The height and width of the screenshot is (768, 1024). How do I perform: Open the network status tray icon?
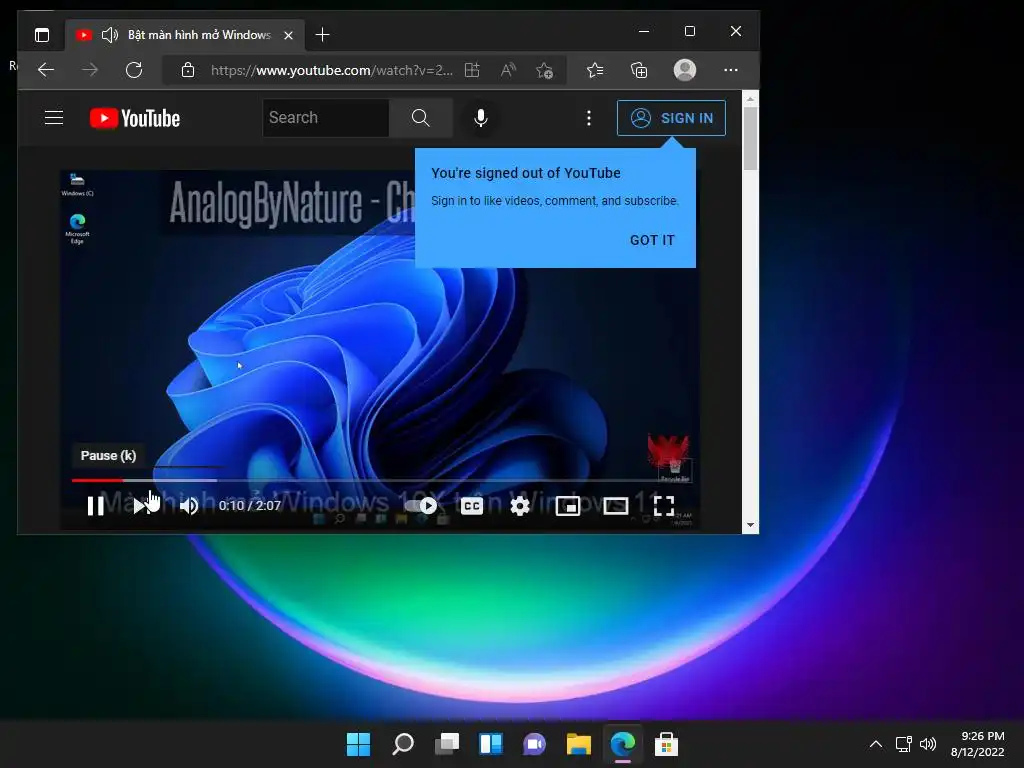tap(904, 744)
